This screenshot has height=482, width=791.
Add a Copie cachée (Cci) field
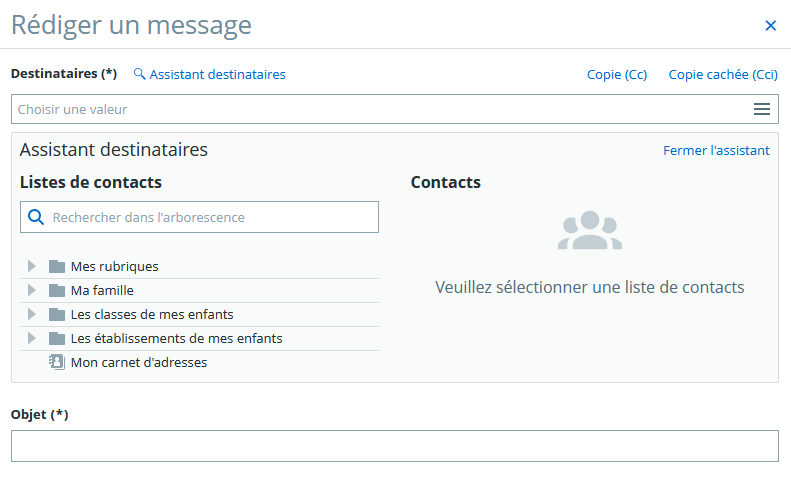tap(723, 75)
